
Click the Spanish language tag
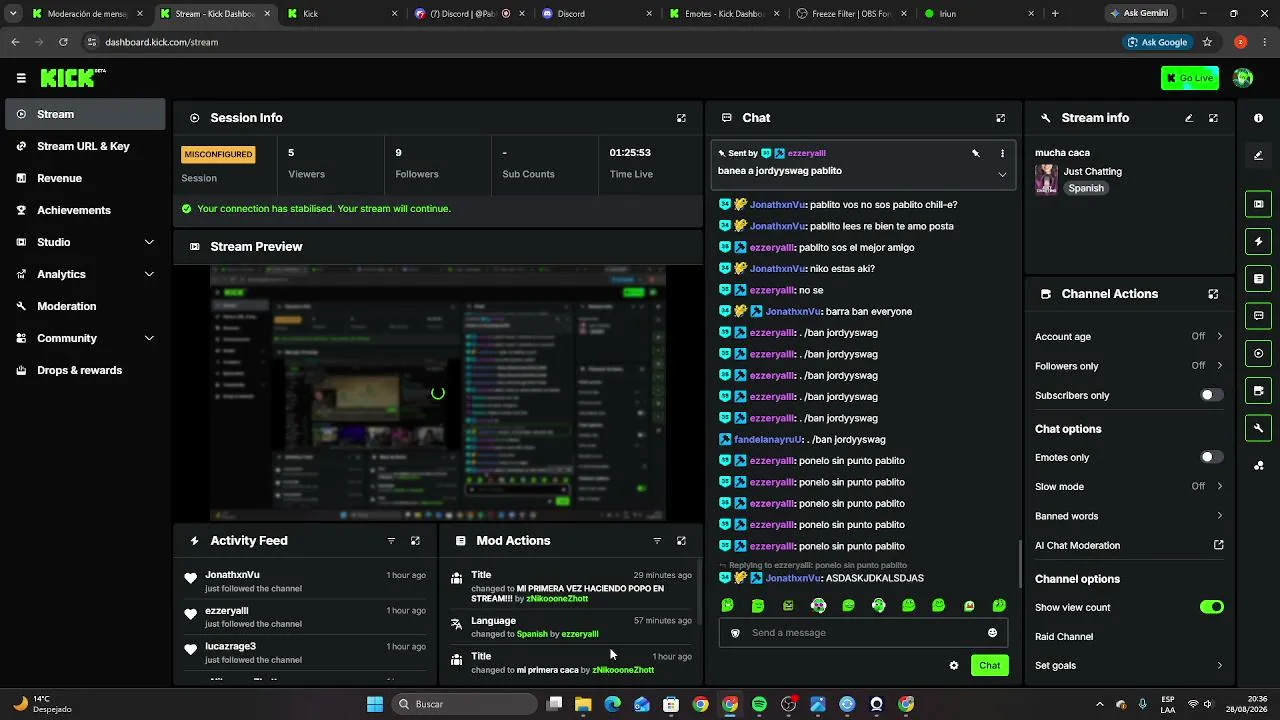[1086, 188]
